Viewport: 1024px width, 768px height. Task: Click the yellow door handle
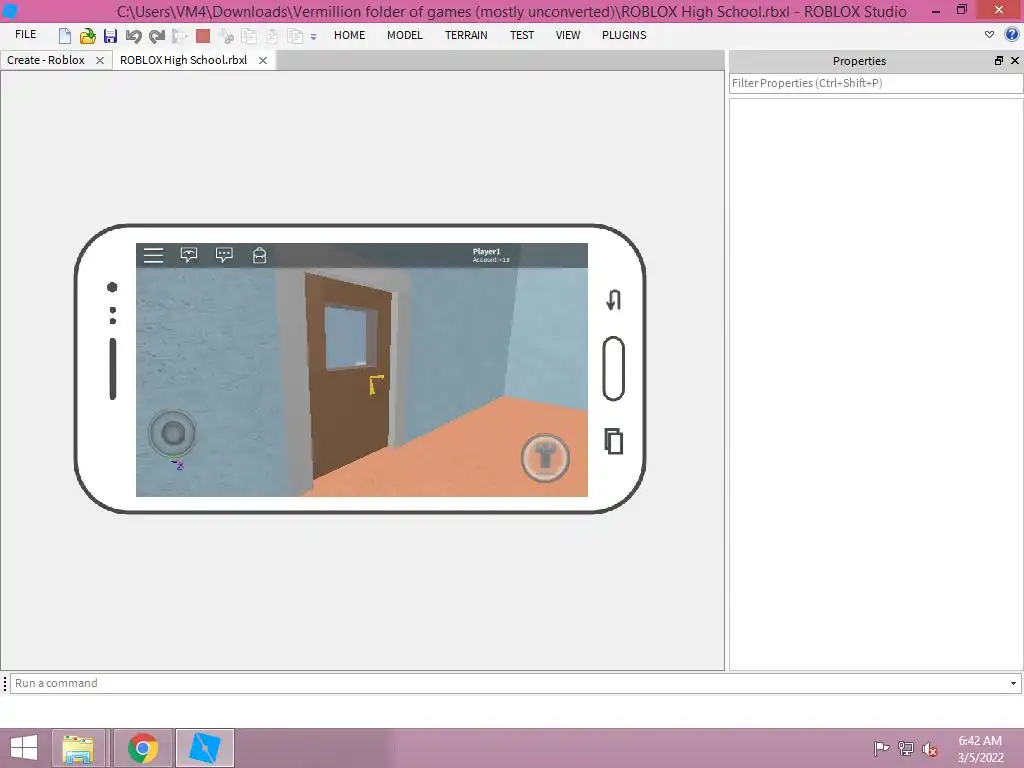376,385
